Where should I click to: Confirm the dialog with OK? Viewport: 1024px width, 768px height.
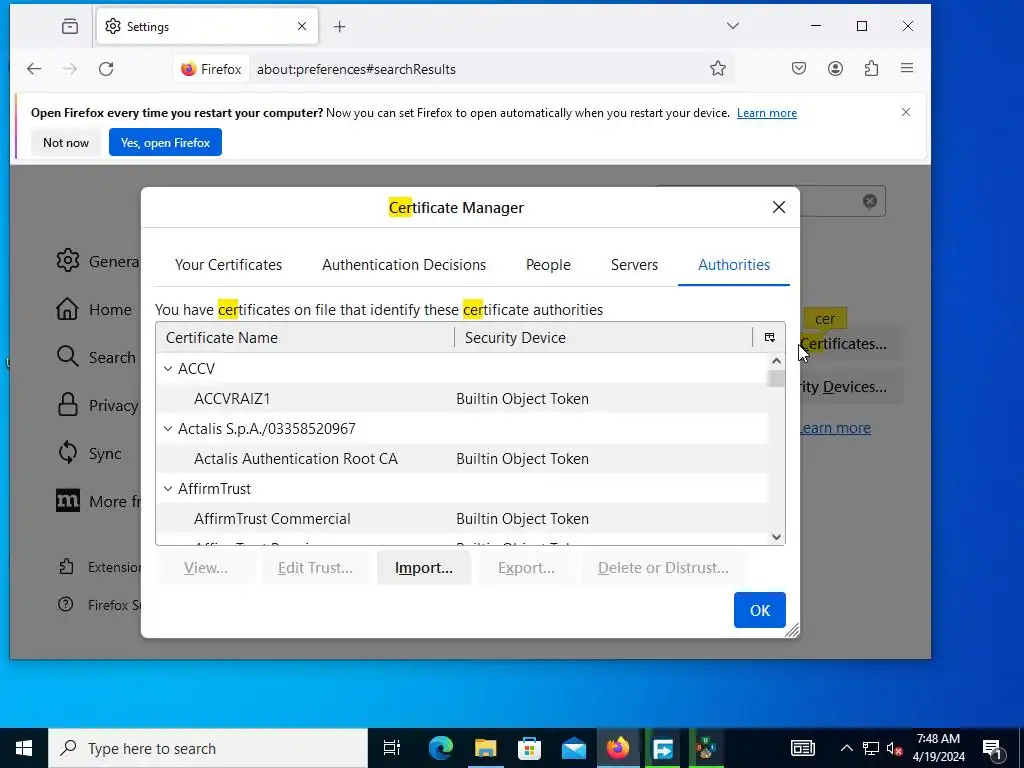tap(760, 610)
